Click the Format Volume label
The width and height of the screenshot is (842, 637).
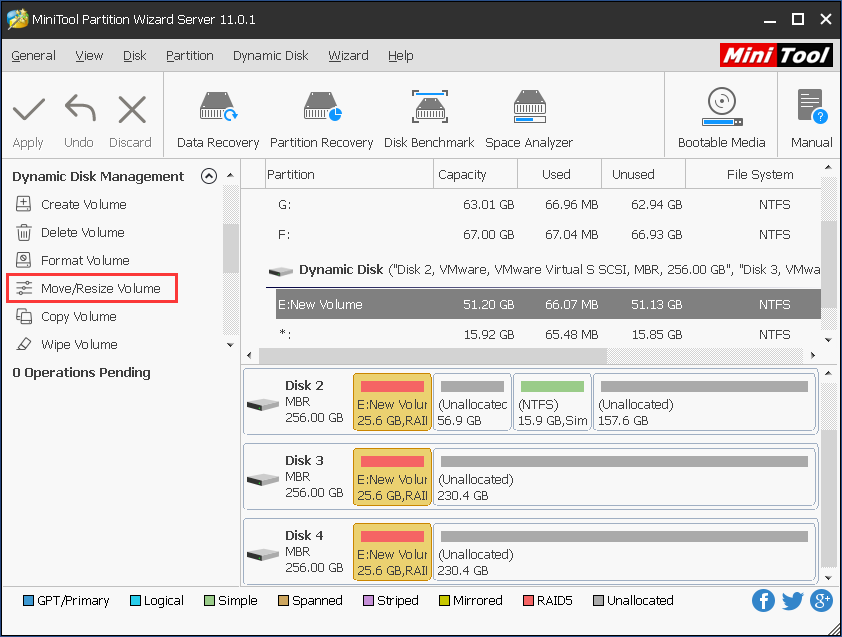85,260
